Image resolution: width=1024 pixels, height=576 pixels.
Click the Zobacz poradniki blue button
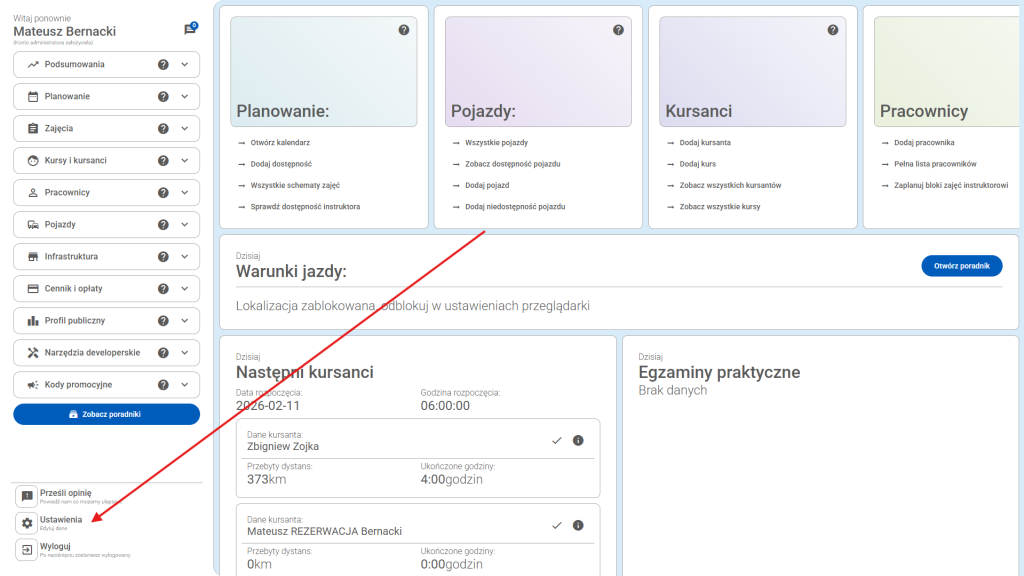coord(106,413)
